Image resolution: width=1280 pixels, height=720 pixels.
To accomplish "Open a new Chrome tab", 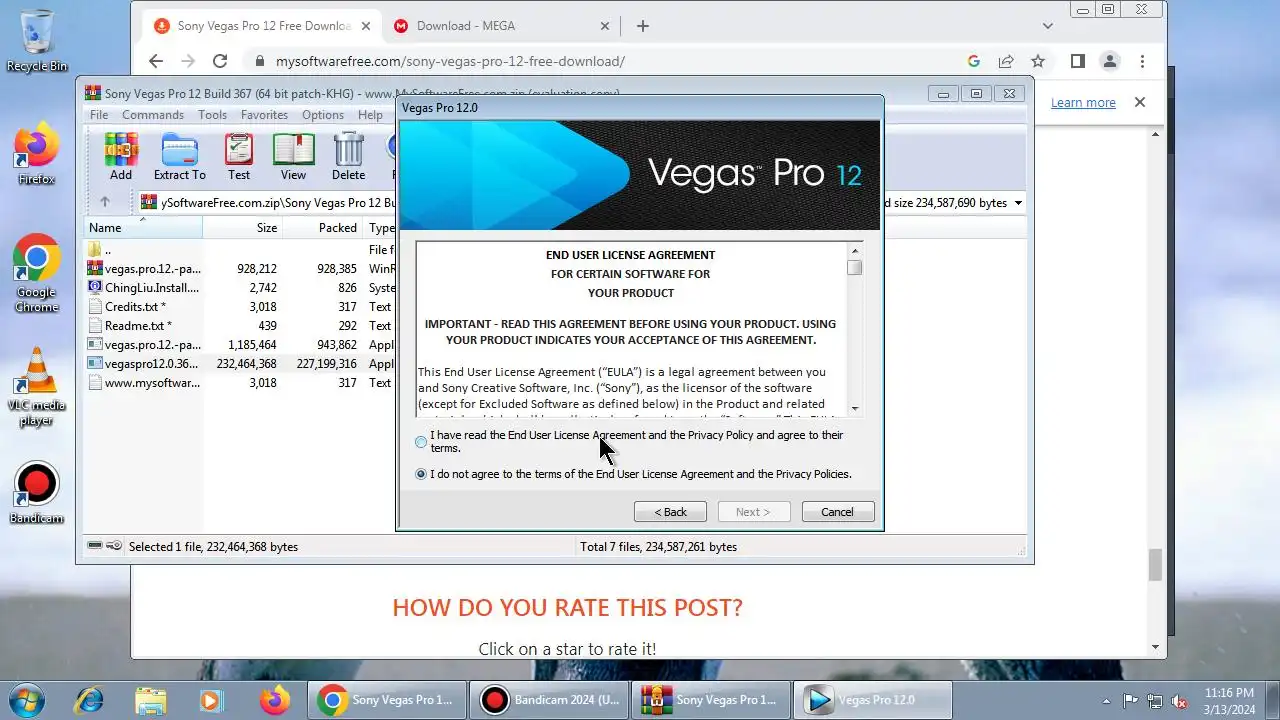I will point(643,26).
